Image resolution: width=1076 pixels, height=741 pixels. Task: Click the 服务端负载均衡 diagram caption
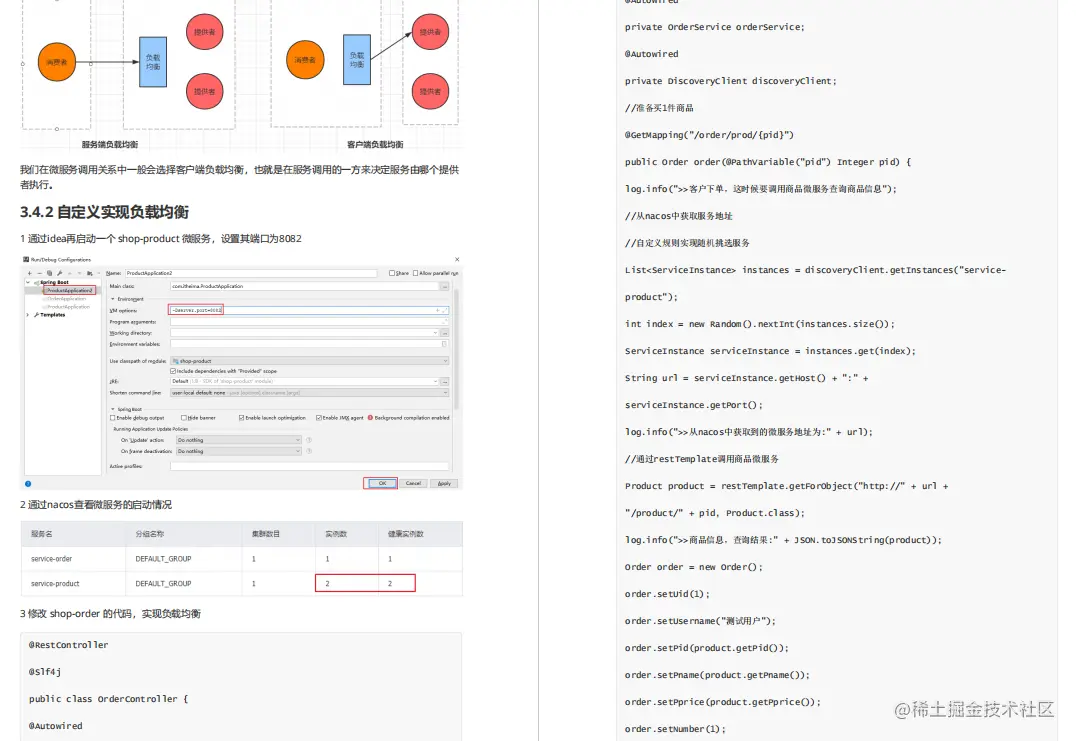point(110,145)
